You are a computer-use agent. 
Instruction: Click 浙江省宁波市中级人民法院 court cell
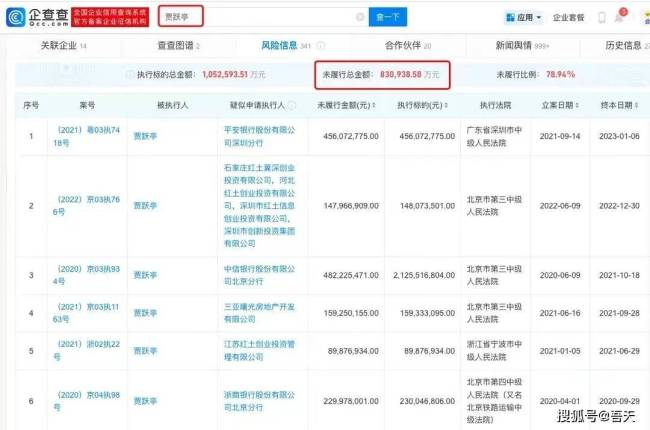tap(494, 350)
